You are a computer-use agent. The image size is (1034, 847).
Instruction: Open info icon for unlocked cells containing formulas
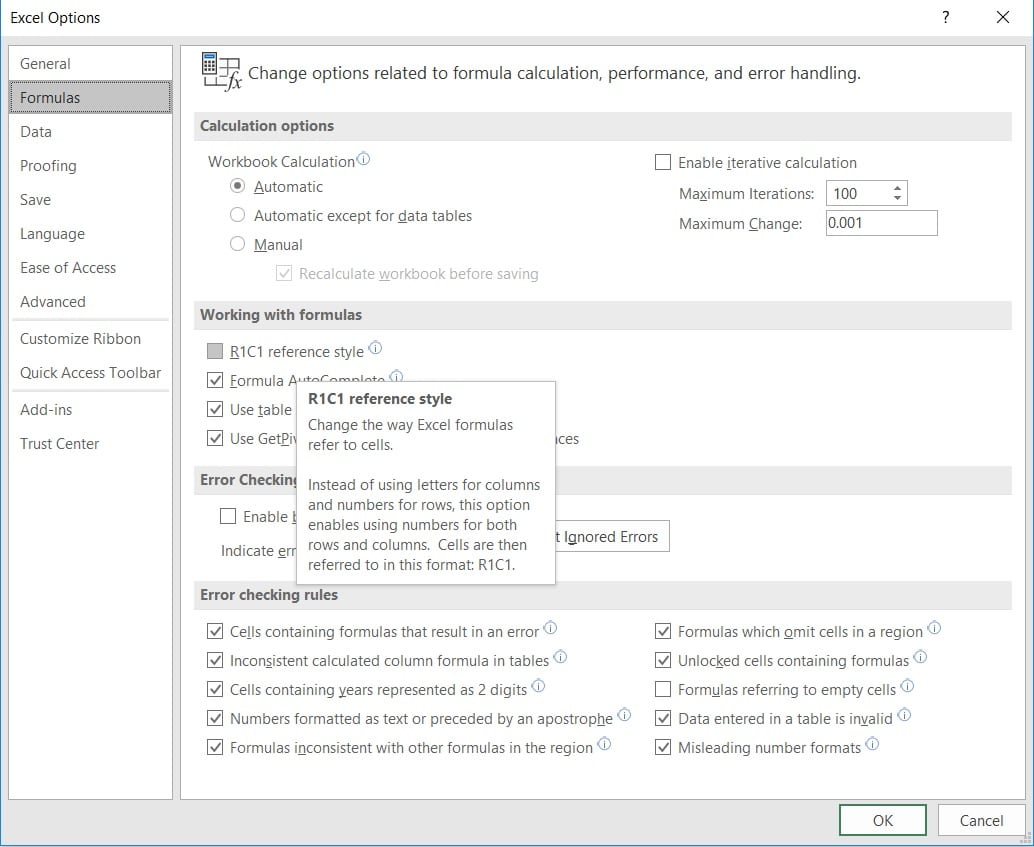(x=920, y=656)
